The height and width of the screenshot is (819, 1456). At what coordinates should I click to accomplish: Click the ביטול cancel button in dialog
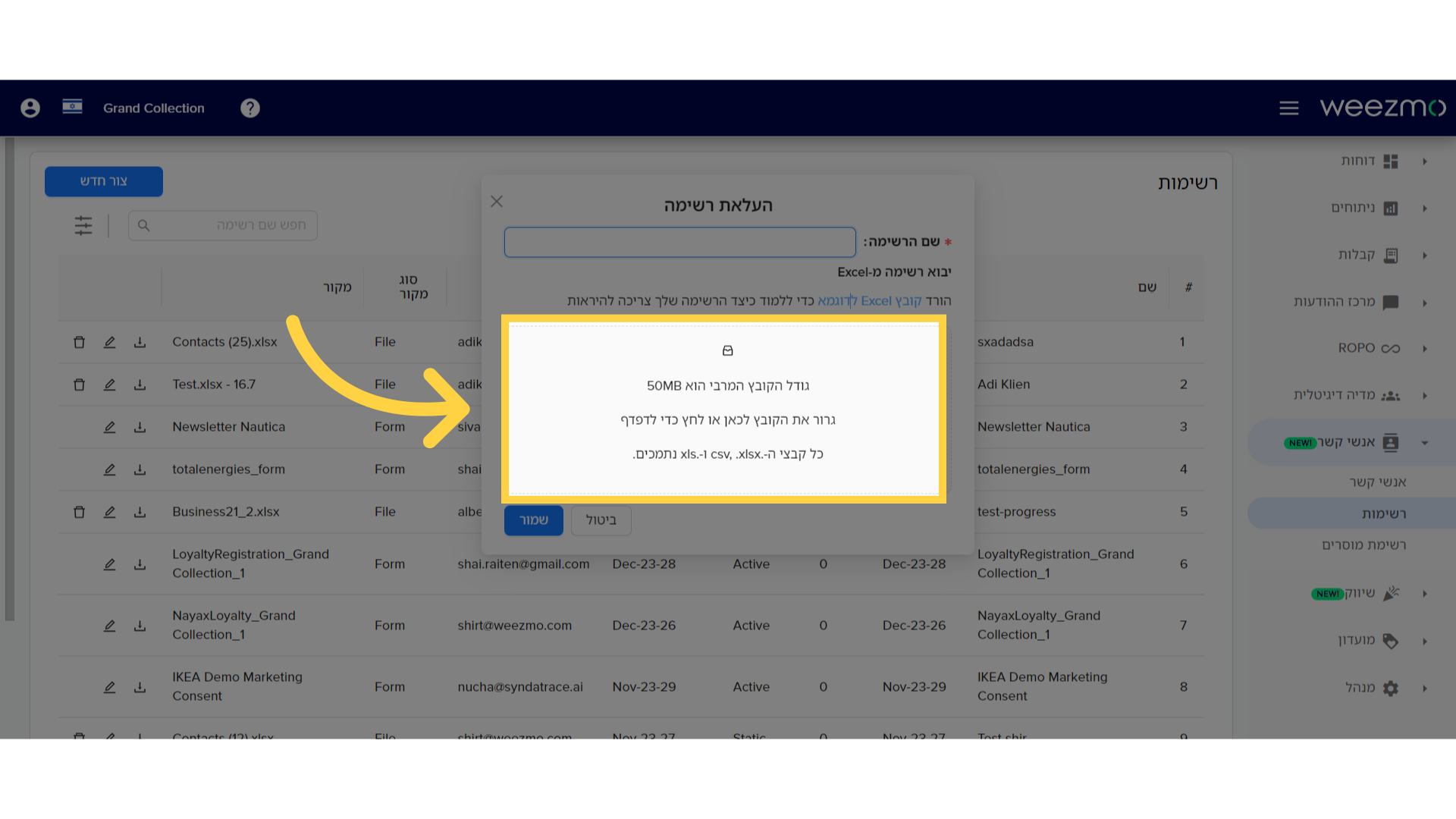(x=601, y=519)
